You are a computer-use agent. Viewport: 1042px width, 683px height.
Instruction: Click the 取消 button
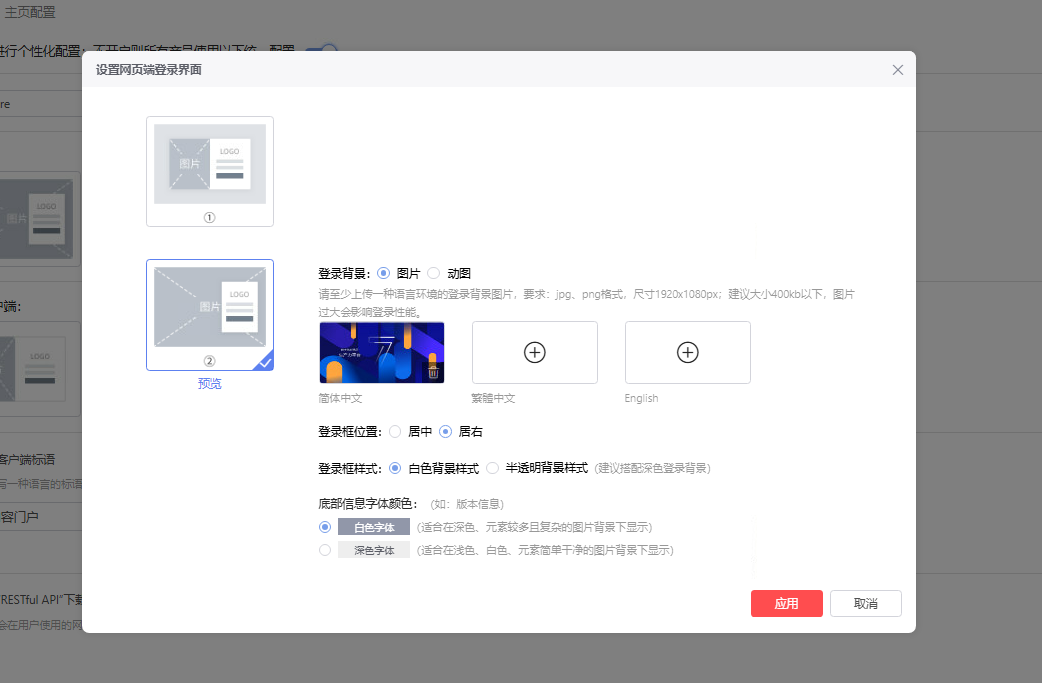(865, 604)
